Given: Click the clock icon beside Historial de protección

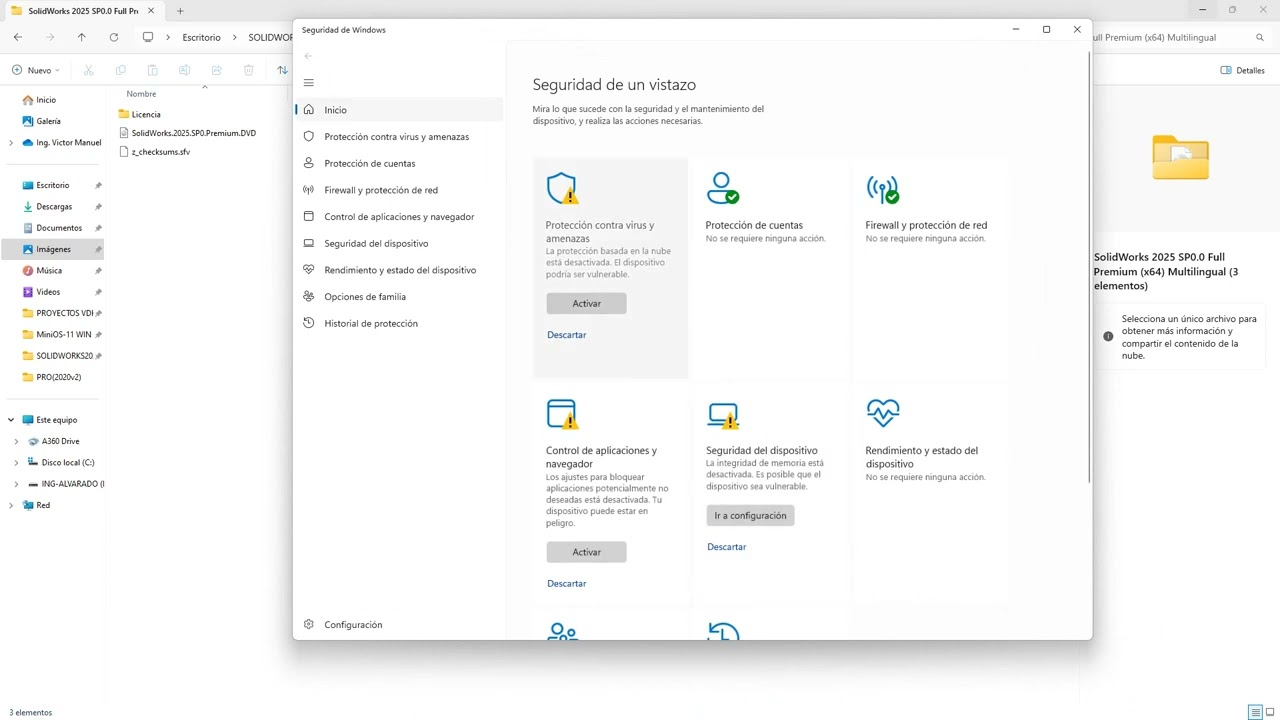Looking at the screenshot, I should click(x=308, y=323).
